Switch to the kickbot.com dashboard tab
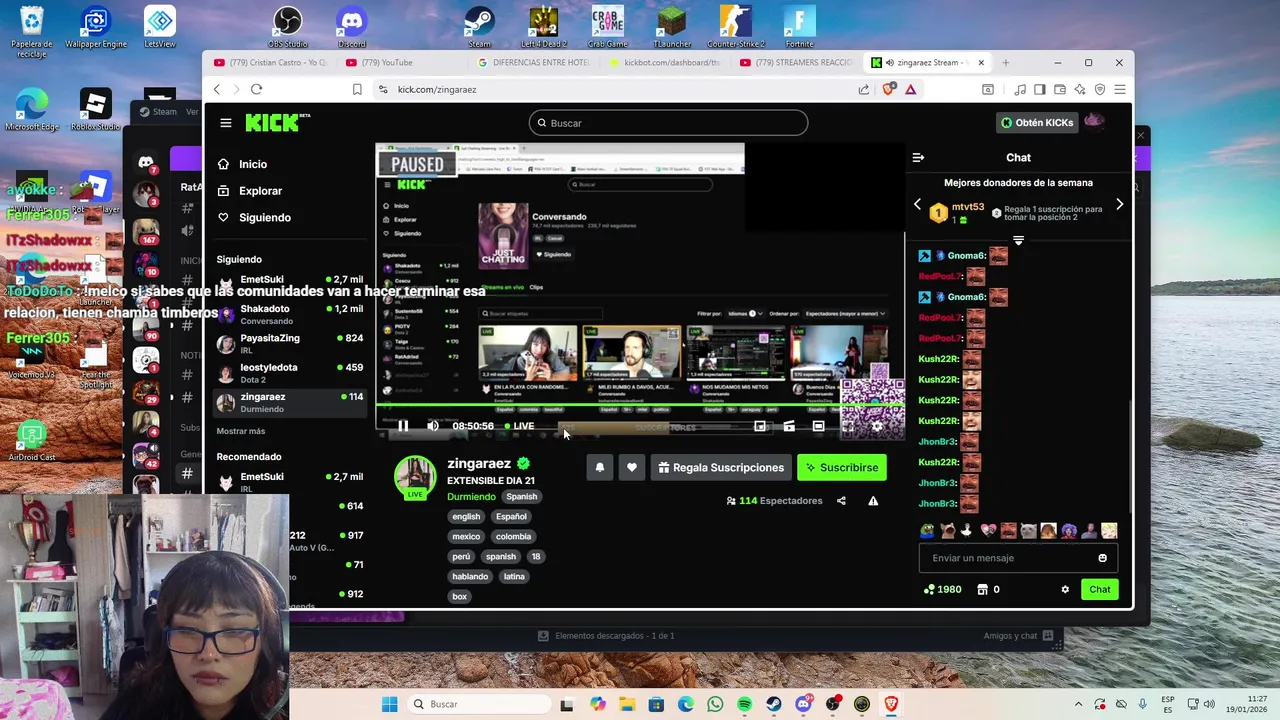Viewport: 1280px width, 720px height. point(665,62)
